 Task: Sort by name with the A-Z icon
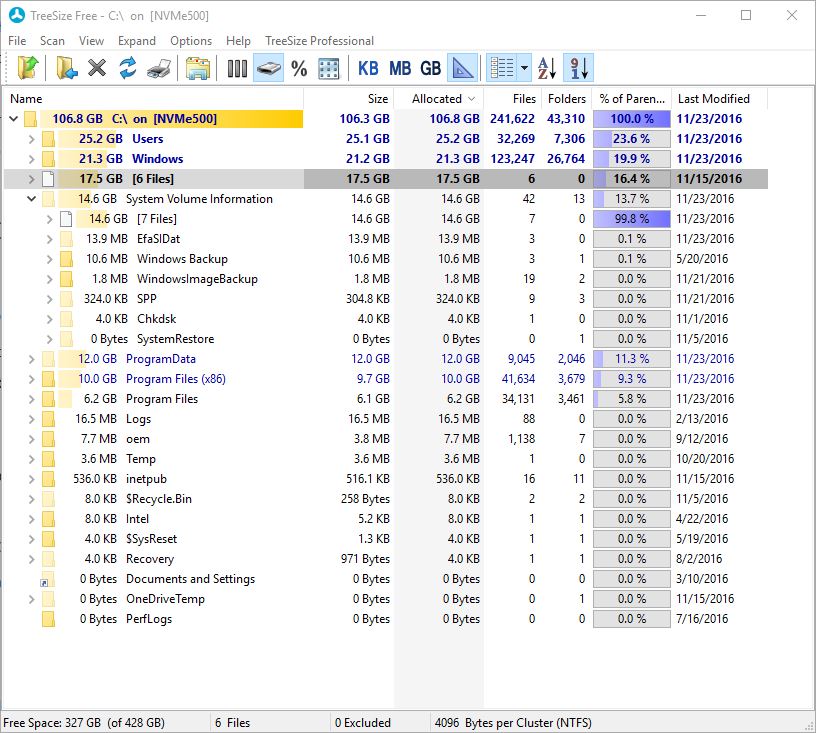(x=547, y=68)
